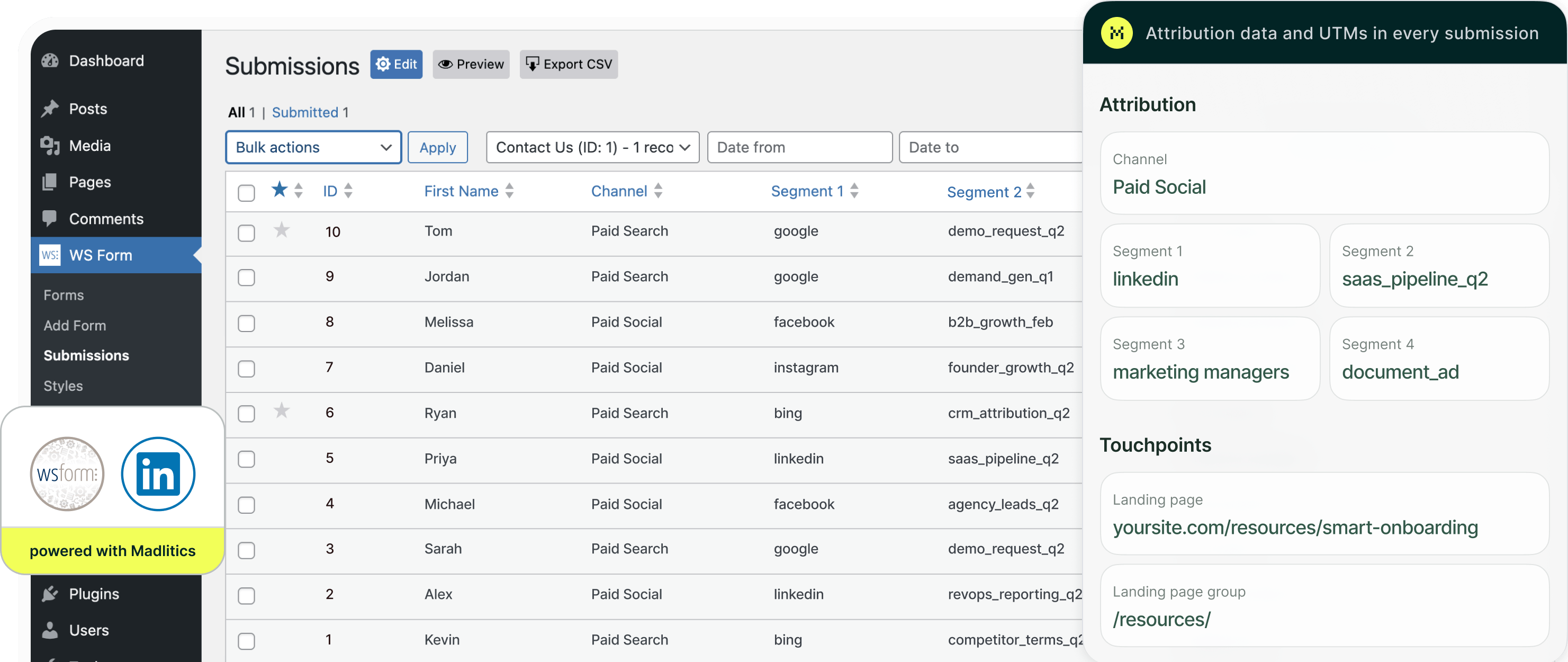Screen dimensions: 1568x662
Task: Click the saas_pipeline_q2 Segment 2 card
Action: pos(1439,265)
